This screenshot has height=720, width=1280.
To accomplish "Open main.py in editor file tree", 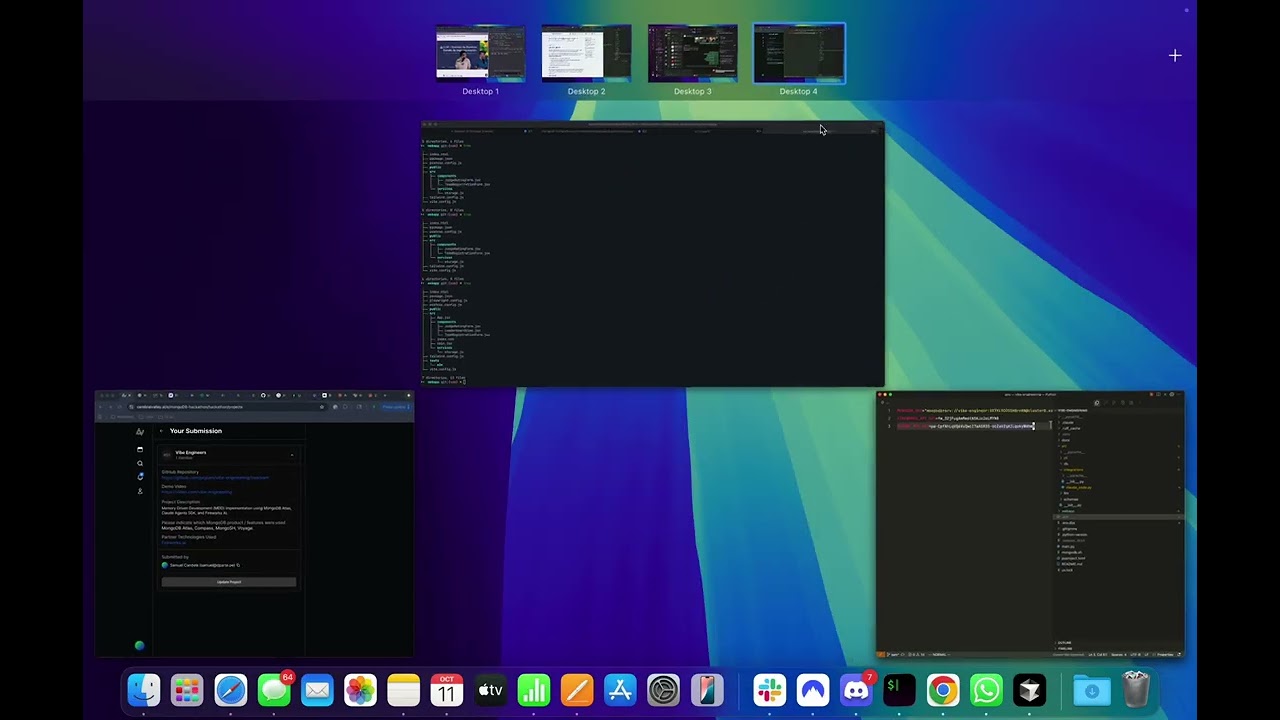I will click(1068, 546).
